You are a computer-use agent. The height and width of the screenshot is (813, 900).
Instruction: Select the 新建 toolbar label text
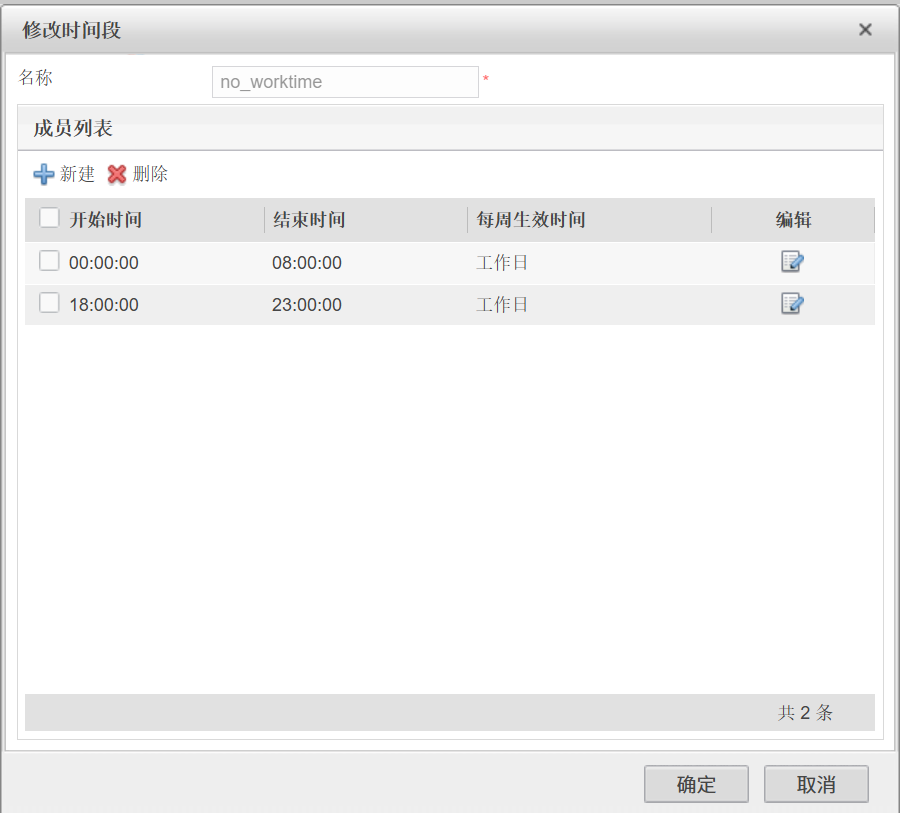[77, 174]
